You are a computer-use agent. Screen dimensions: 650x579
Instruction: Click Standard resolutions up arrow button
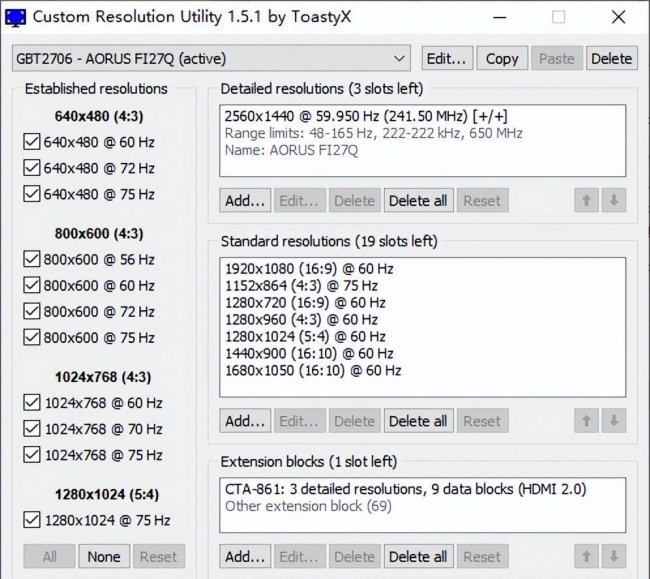pyautogui.click(x=586, y=421)
